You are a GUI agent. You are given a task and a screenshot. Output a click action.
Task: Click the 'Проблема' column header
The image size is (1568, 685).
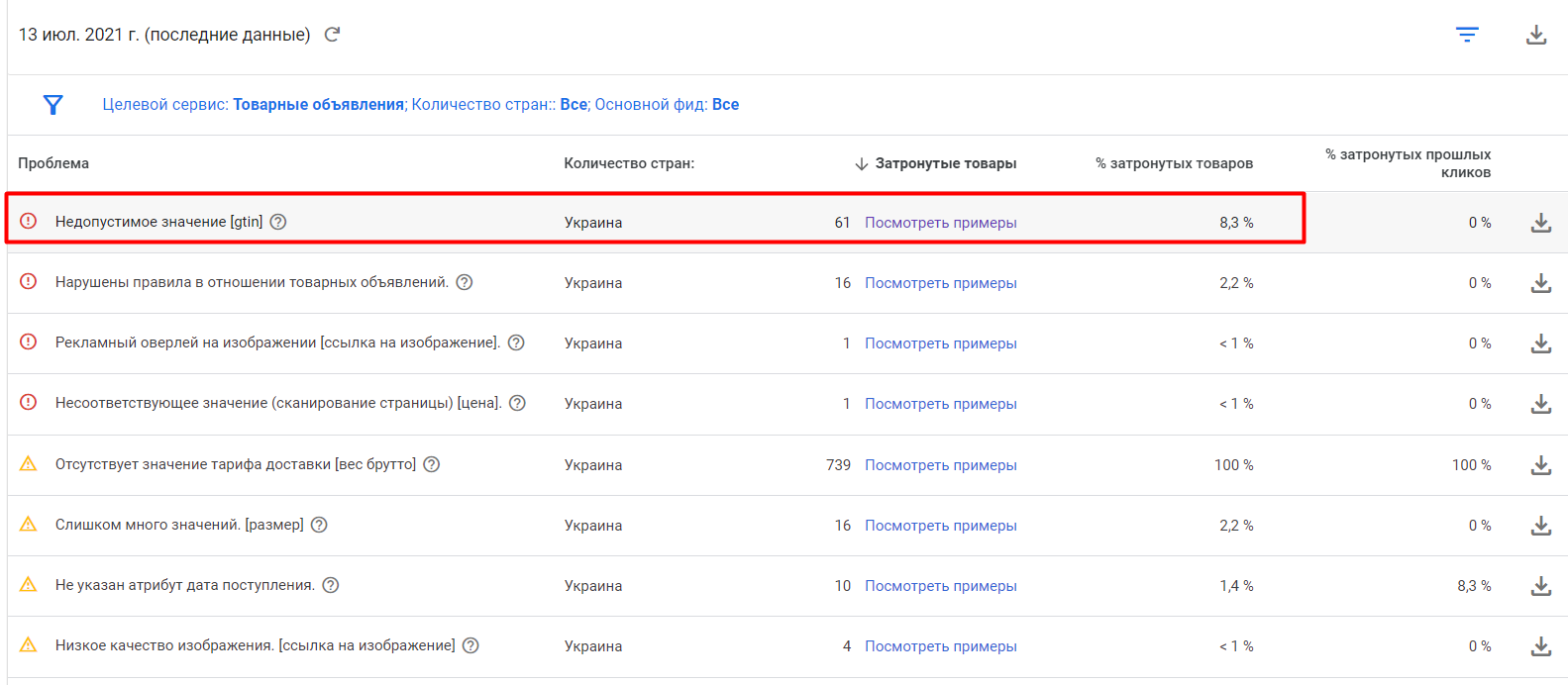(x=53, y=163)
